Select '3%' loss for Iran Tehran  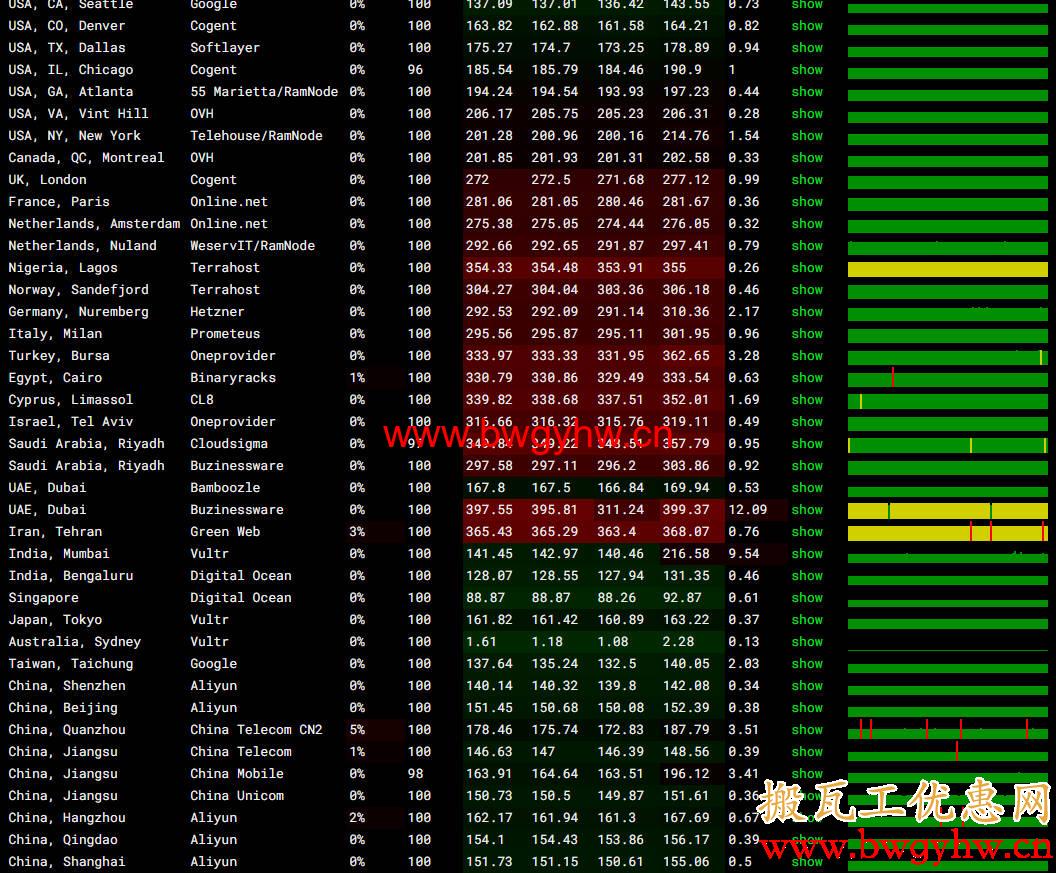[357, 531]
